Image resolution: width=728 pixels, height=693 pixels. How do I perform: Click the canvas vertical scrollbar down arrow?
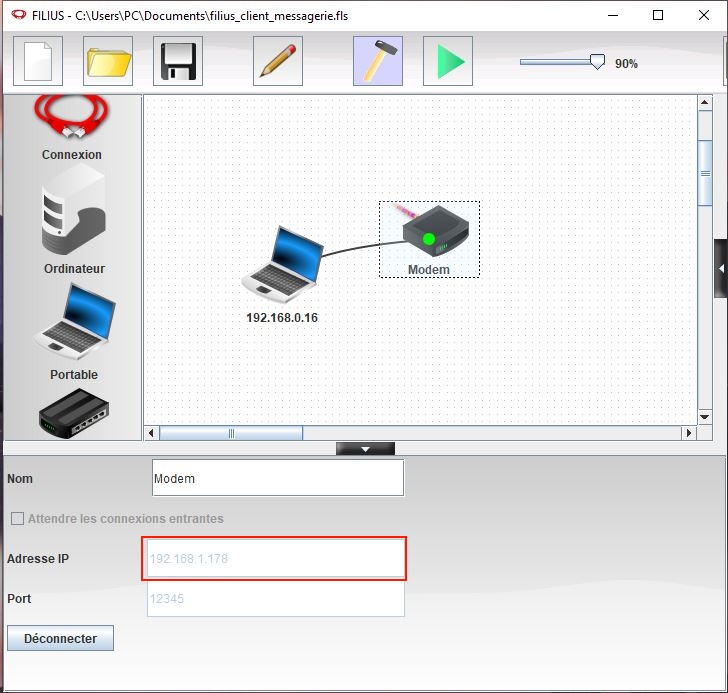point(705,417)
